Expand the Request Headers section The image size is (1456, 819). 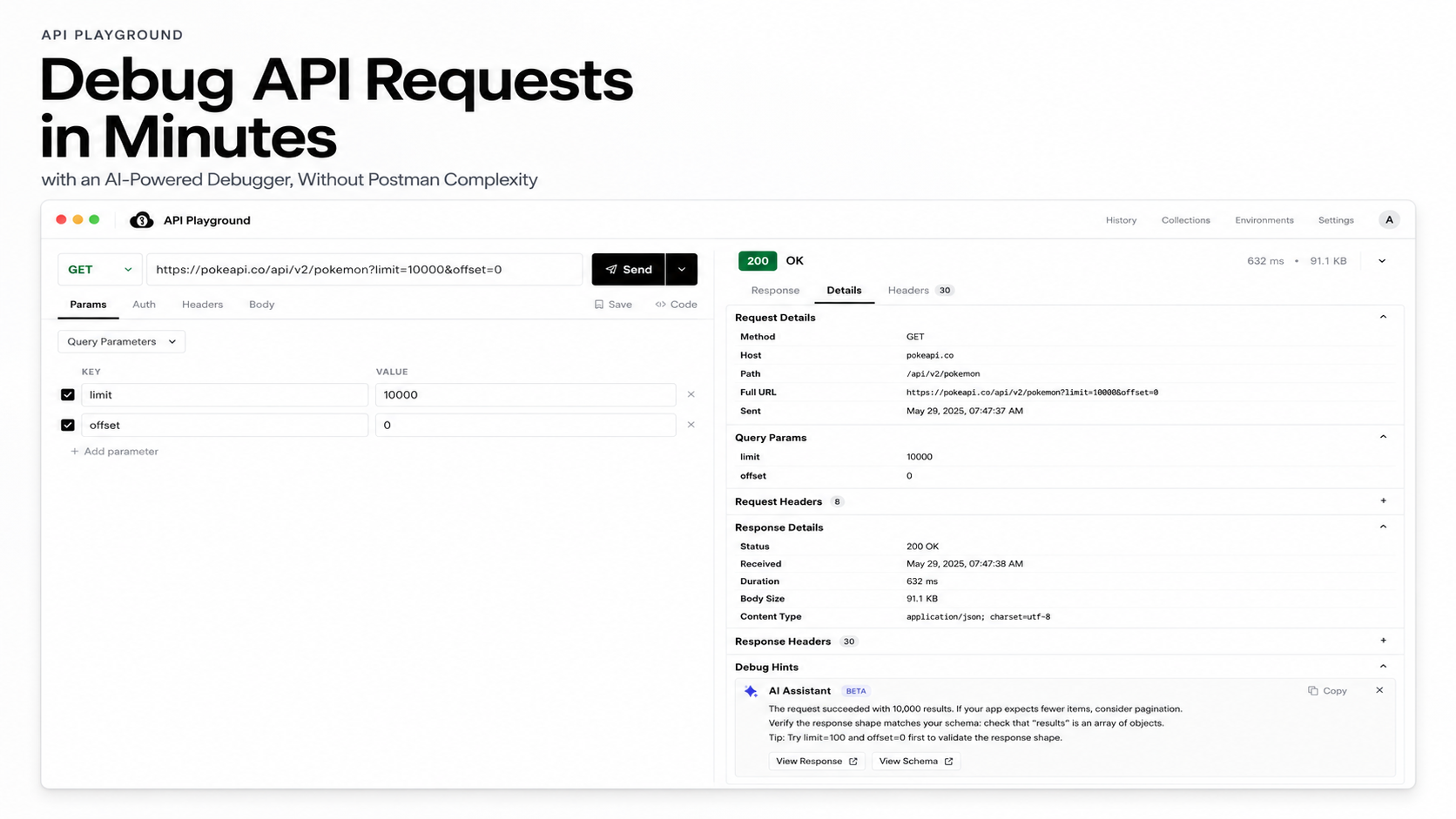tap(1383, 501)
